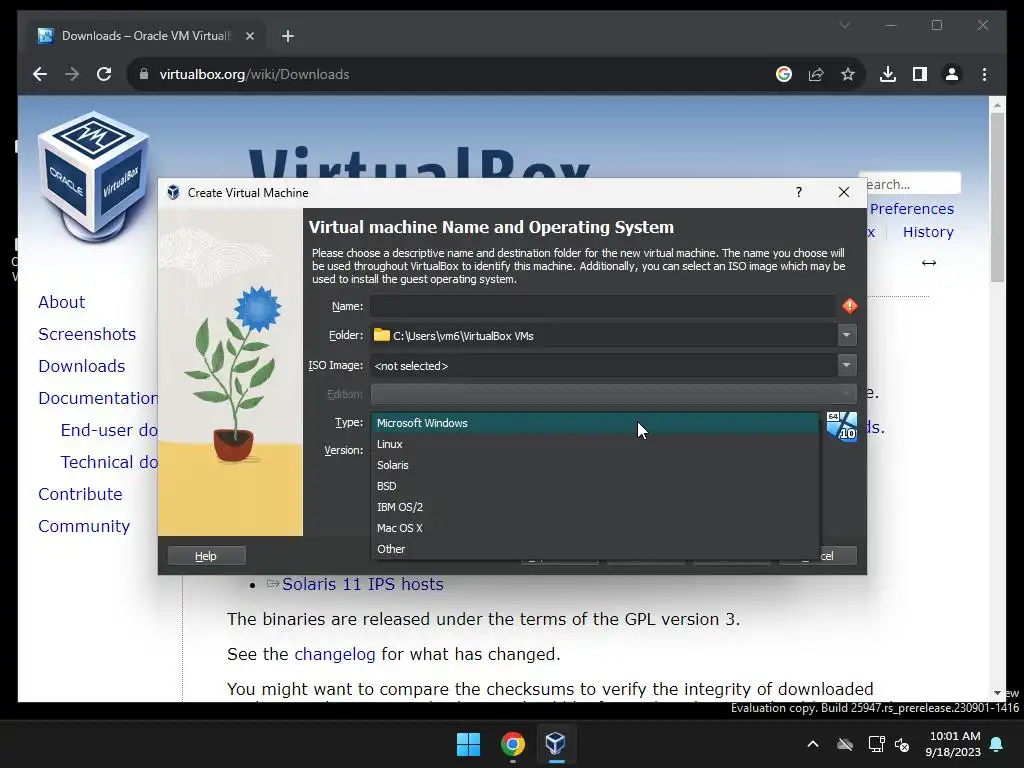
Task: Open Solaris 11 IPS hosts link
Action: coord(362,584)
